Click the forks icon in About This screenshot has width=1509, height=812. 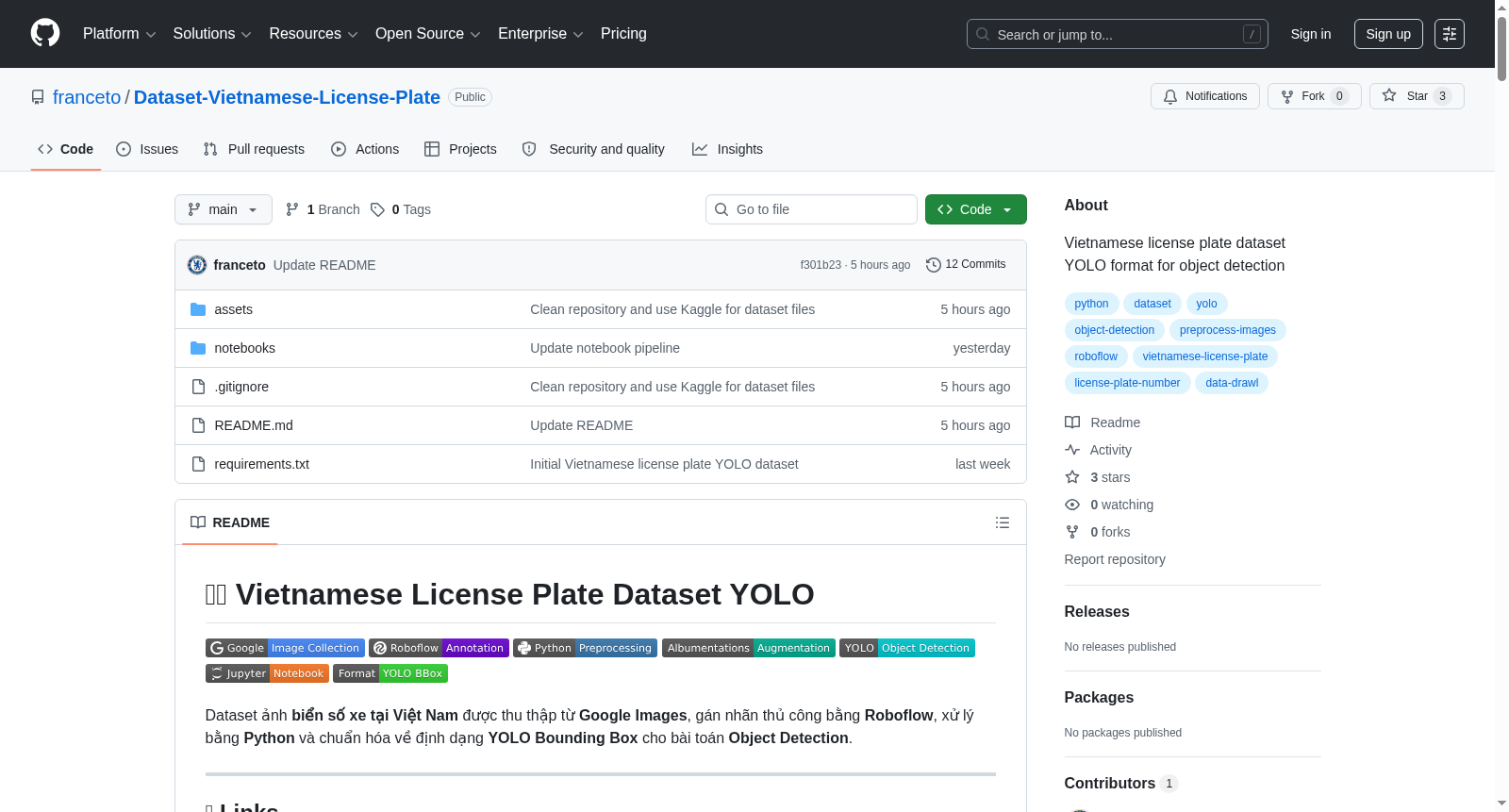(1072, 532)
